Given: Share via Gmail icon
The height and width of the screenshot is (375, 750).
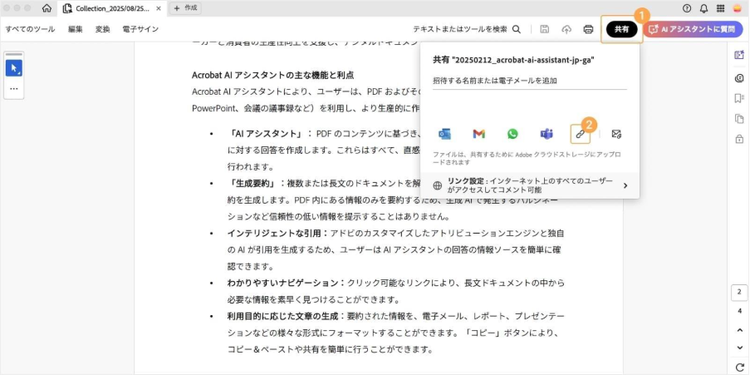Looking at the screenshot, I should pyautogui.click(x=479, y=134).
